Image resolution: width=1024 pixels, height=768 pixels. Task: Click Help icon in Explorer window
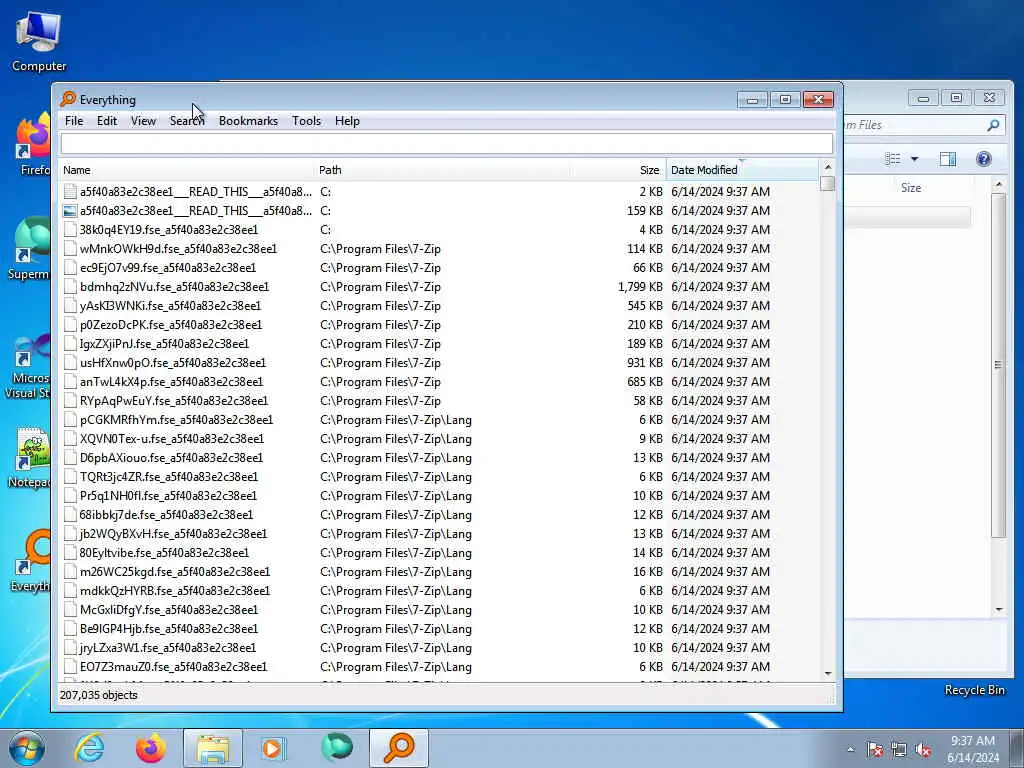point(984,159)
